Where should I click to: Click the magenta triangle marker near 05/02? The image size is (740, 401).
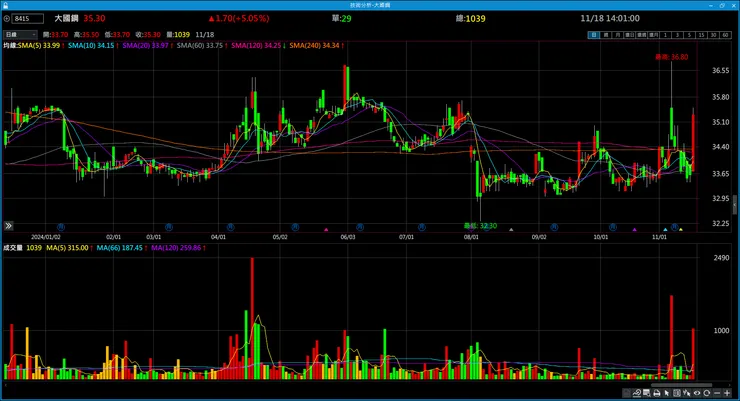click(x=326, y=230)
